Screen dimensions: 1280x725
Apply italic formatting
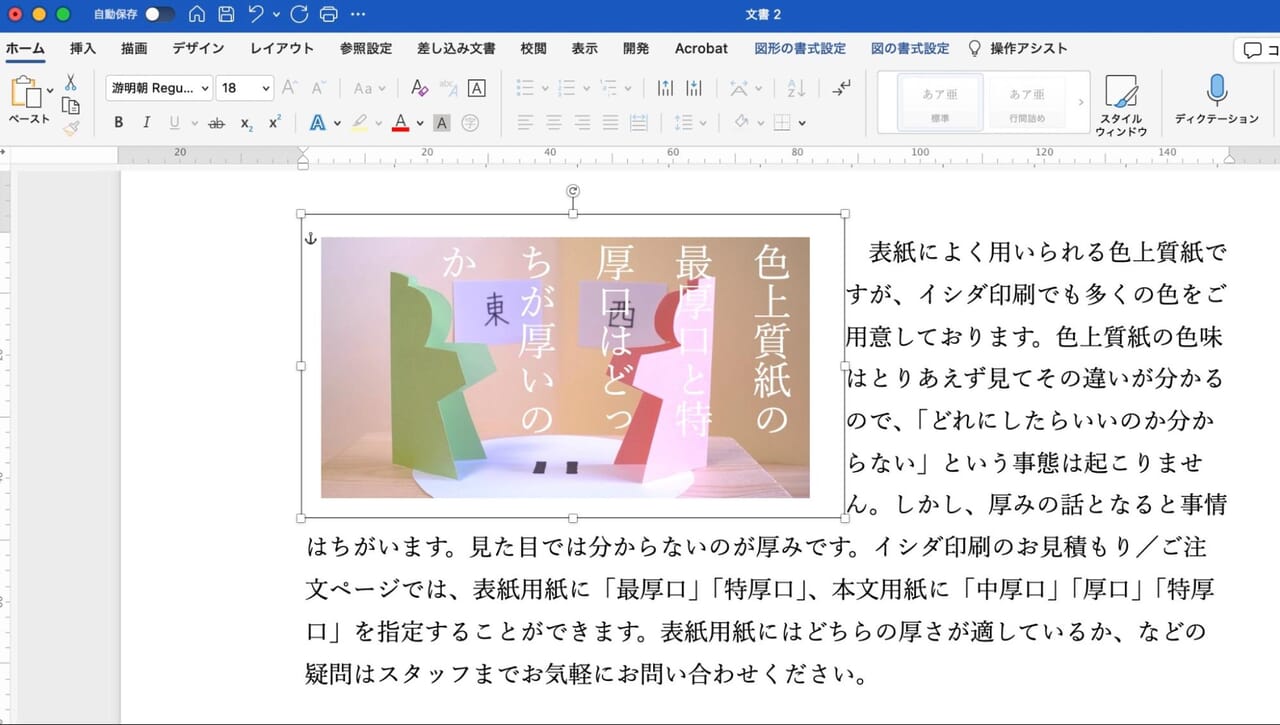tap(147, 122)
